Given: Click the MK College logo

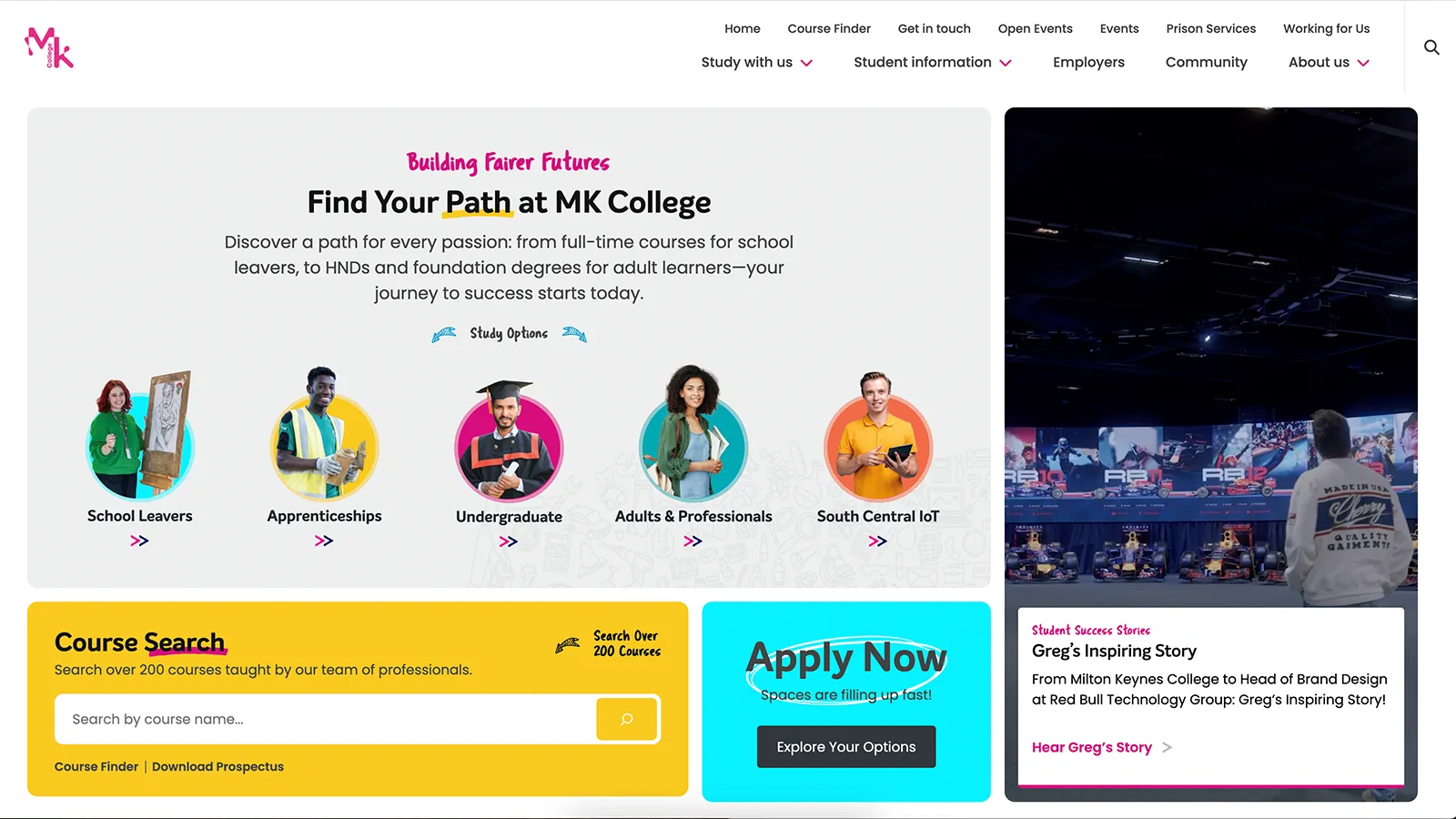Looking at the screenshot, I should tap(49, 47).
